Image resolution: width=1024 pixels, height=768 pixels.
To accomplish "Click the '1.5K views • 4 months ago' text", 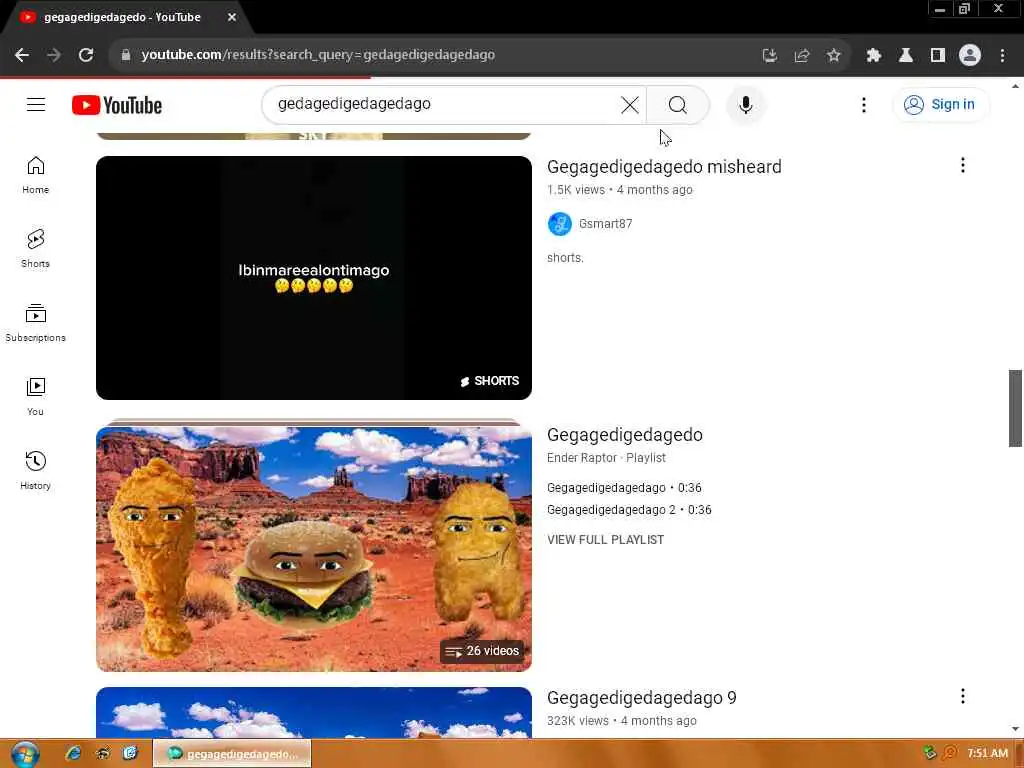I will point(620,190).
